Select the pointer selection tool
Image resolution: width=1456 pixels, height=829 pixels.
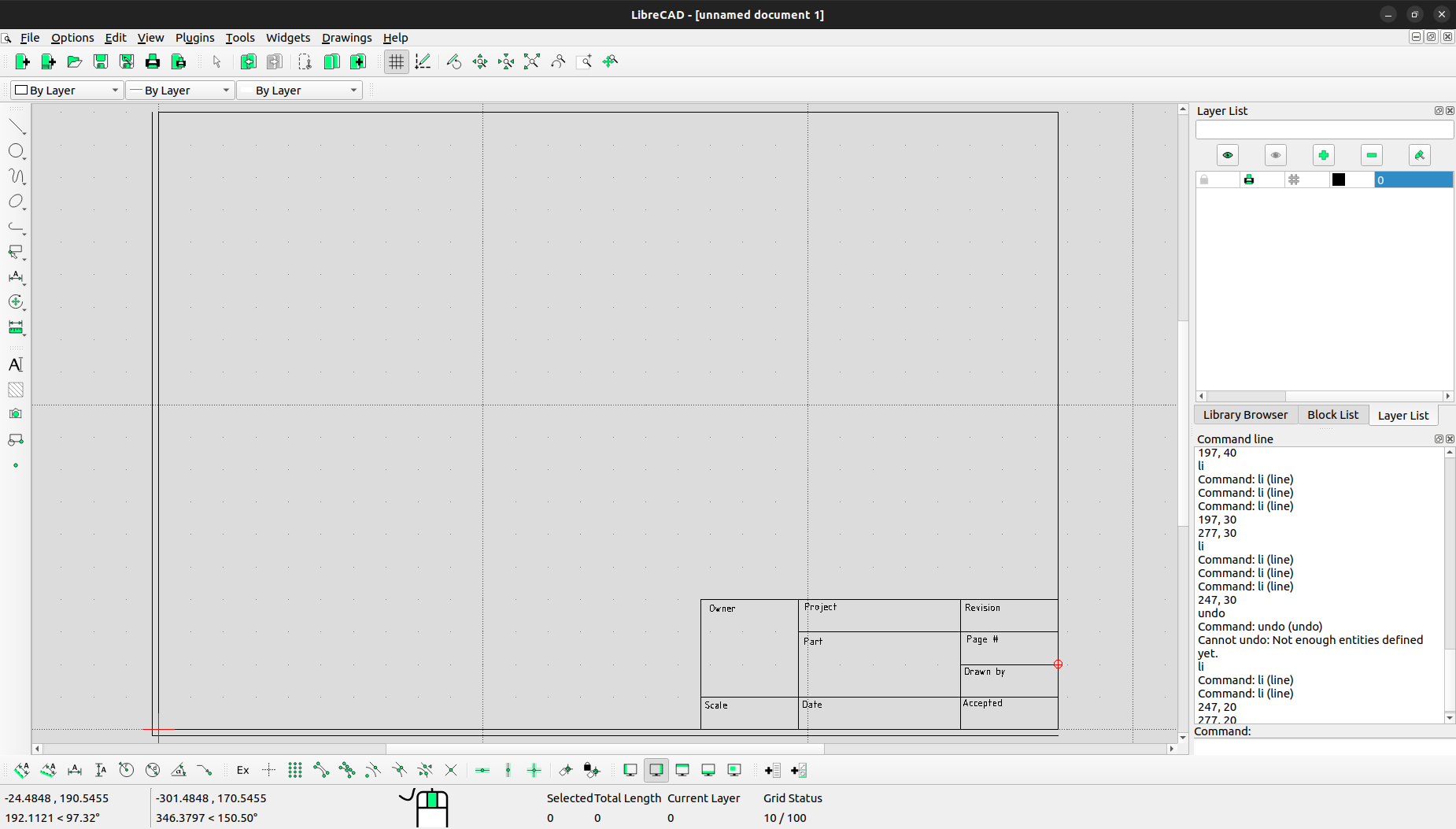point(216,61)
